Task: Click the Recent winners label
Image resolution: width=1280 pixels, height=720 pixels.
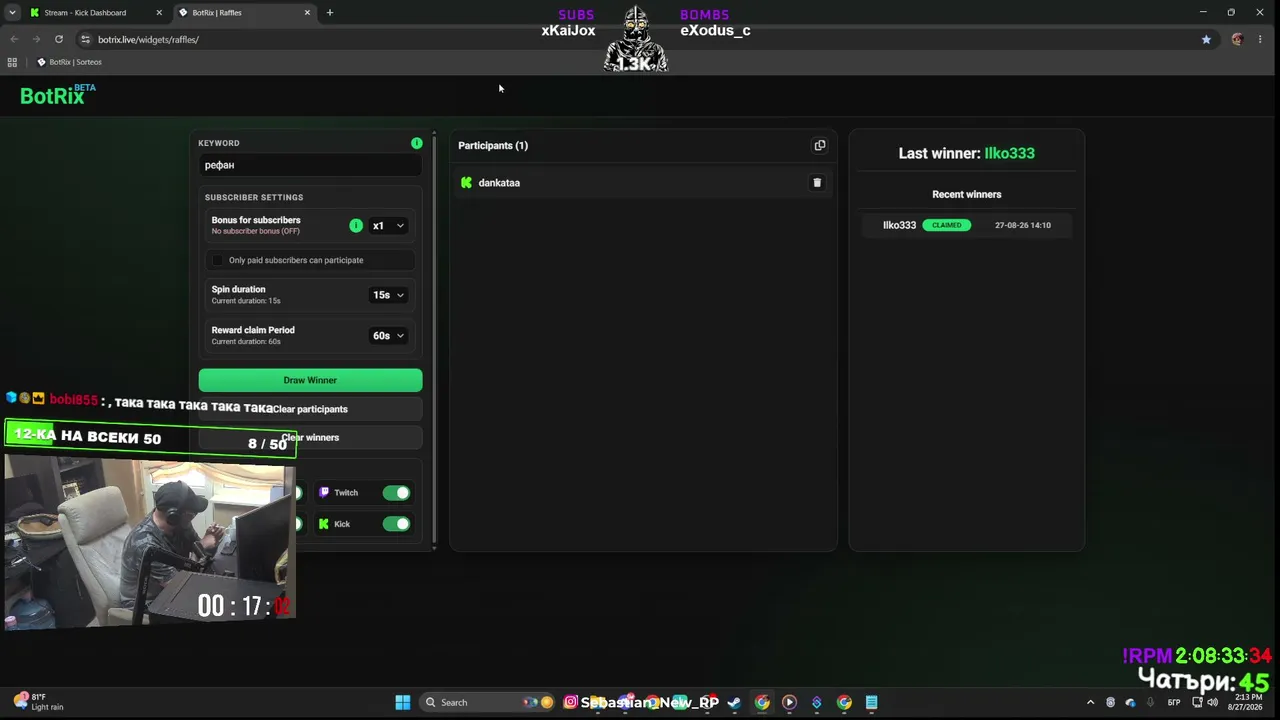Action: [967, 194]
